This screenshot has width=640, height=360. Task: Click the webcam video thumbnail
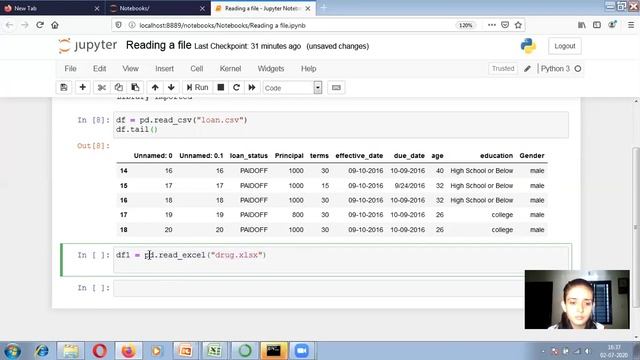coord(577,299)
